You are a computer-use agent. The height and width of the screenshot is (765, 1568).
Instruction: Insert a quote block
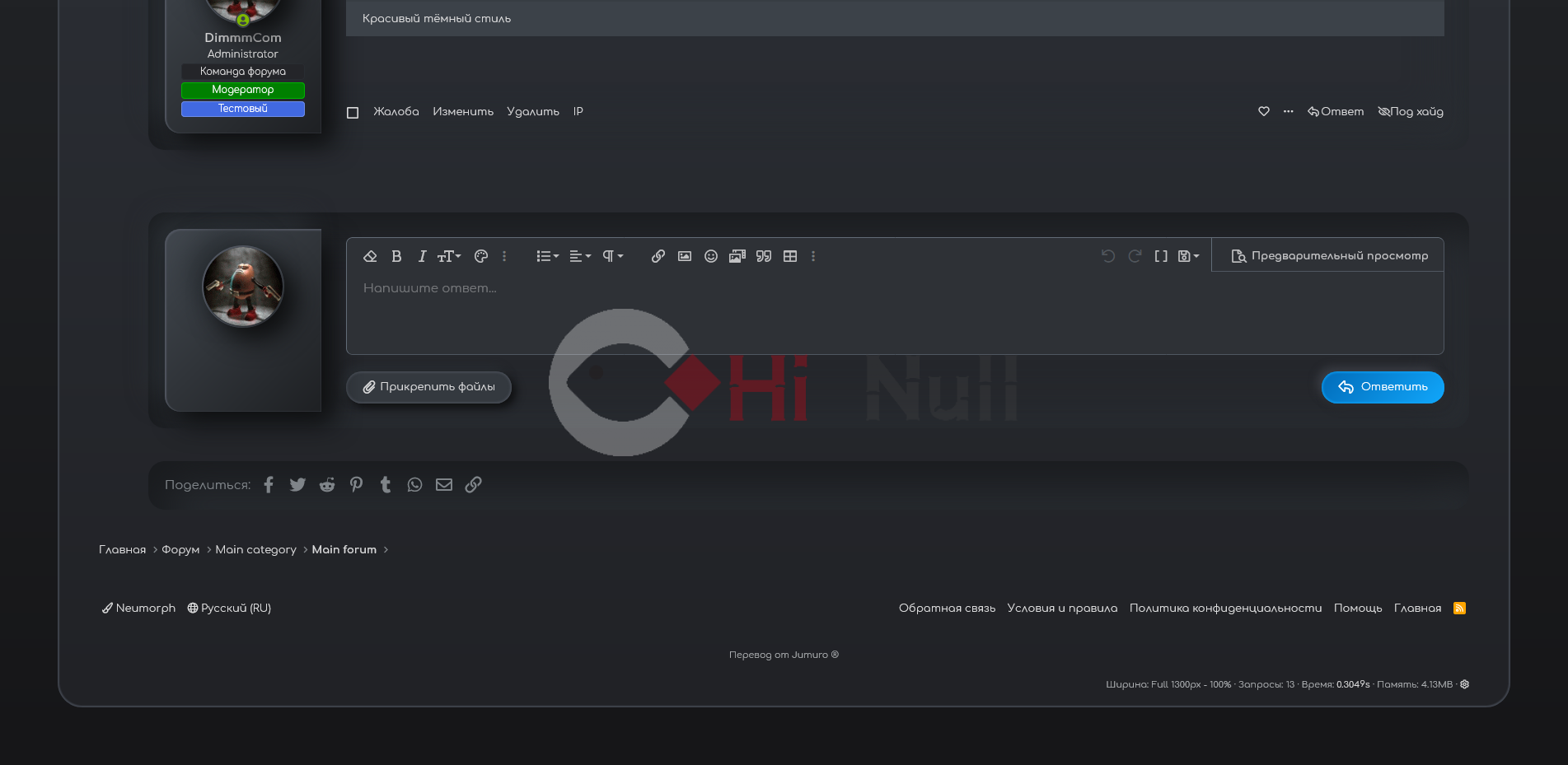[764, 256]
